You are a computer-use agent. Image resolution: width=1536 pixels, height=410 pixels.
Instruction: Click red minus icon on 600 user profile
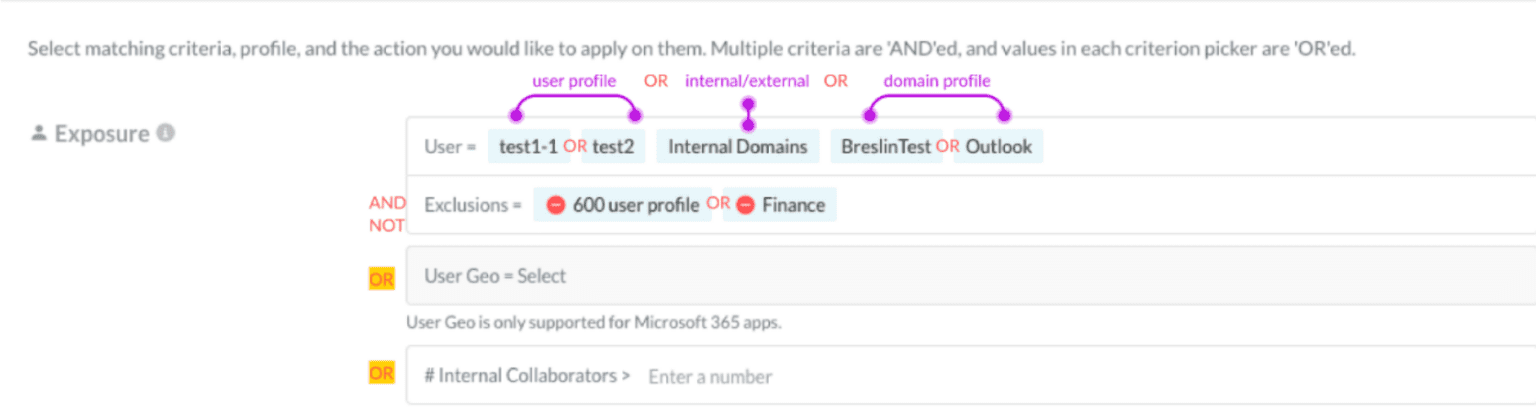556,205
